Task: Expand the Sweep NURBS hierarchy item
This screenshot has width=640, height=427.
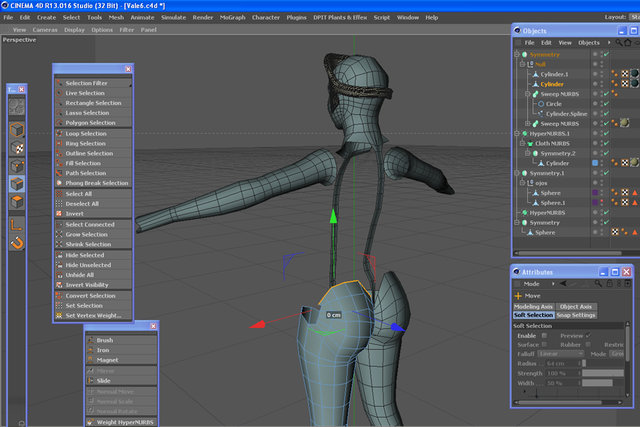Action: 528,94
